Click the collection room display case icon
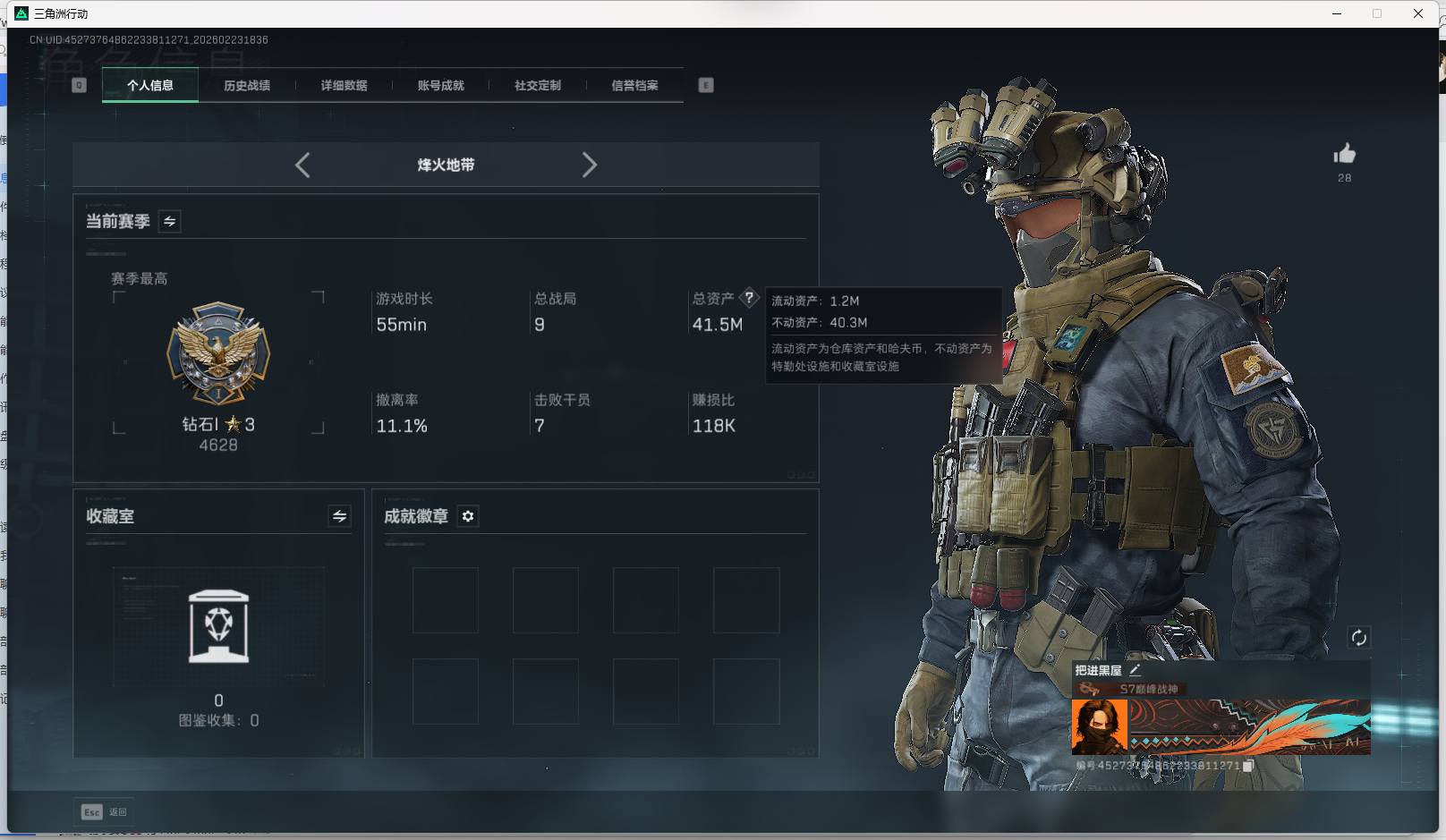 pos(218,626)
